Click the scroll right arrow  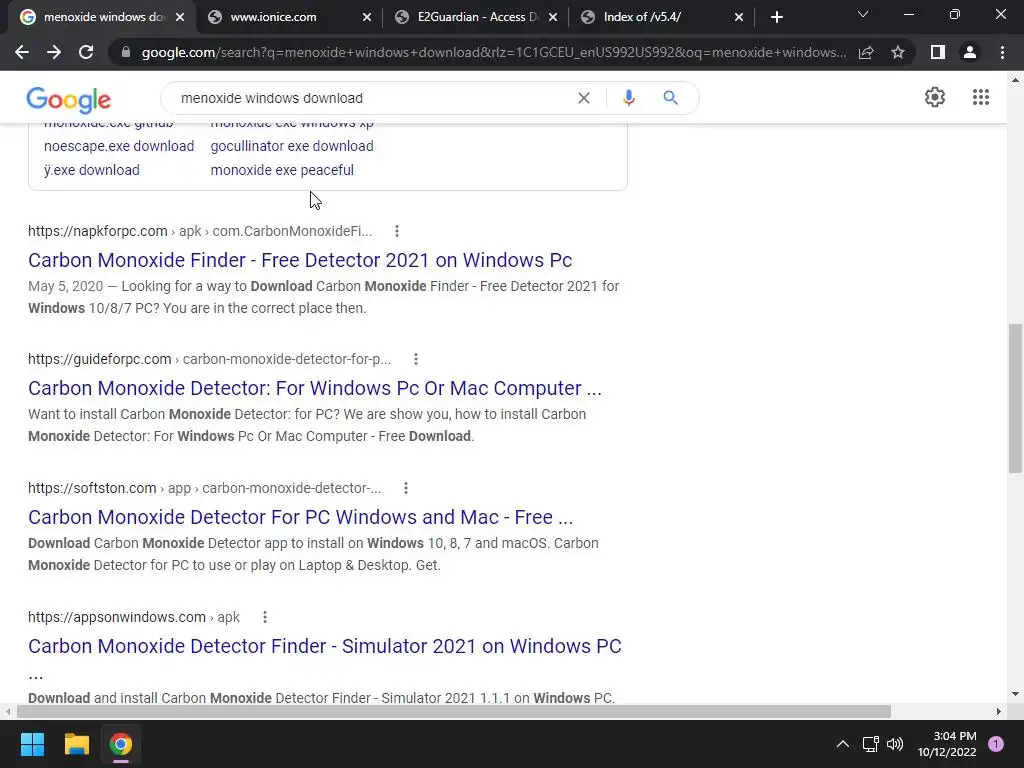(999, 711)
